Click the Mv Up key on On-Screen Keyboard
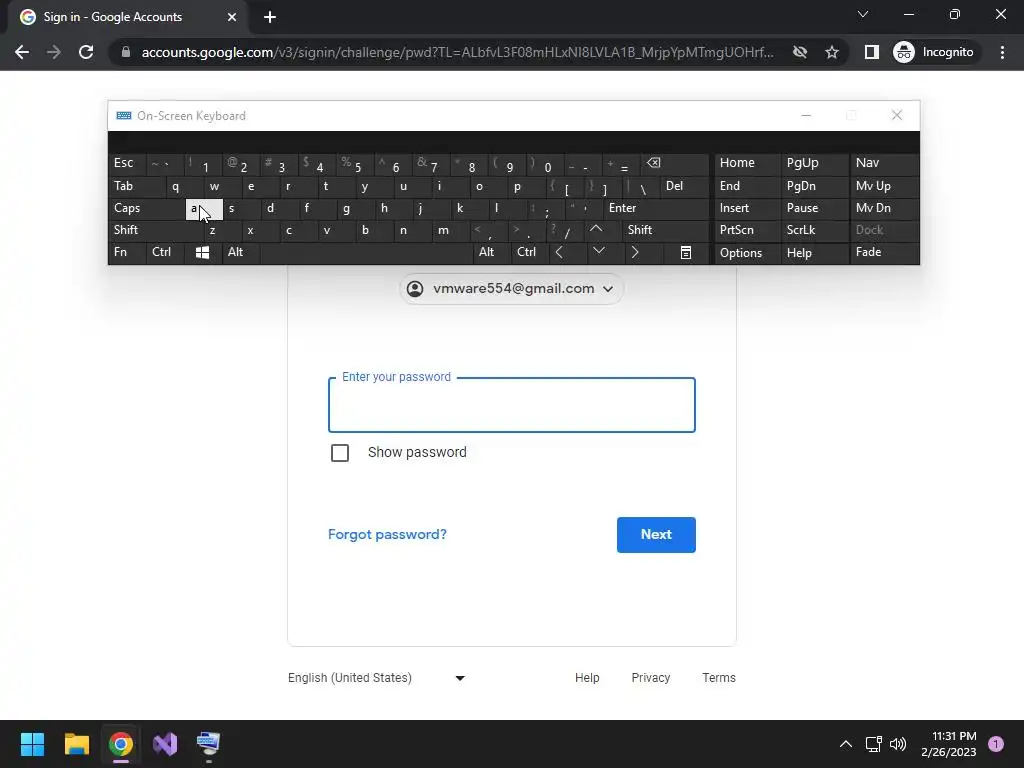The height and width of the screenshot is (768, 1024). (x=884, y=186)
